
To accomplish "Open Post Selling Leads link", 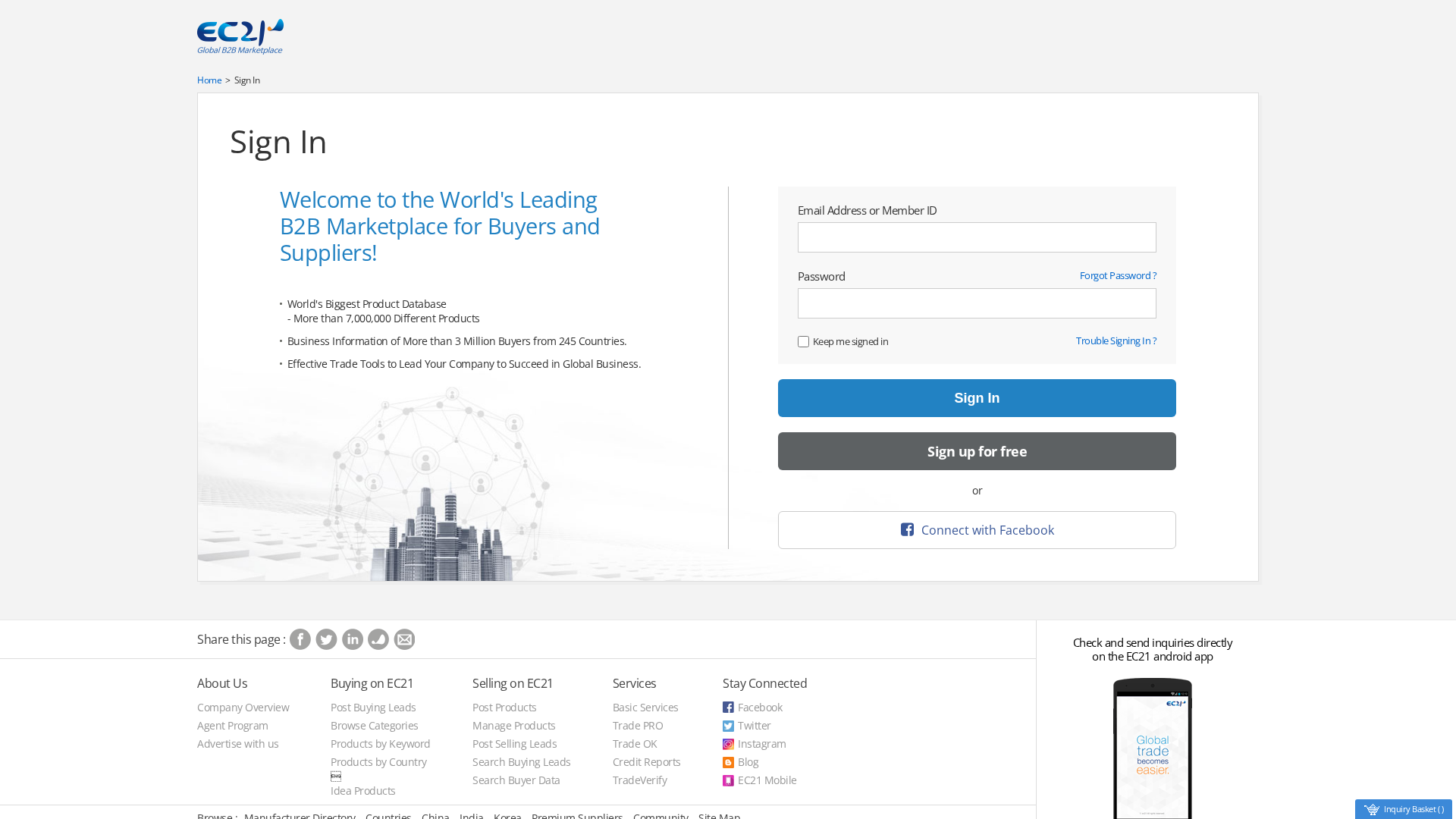I will pos(514,744).
